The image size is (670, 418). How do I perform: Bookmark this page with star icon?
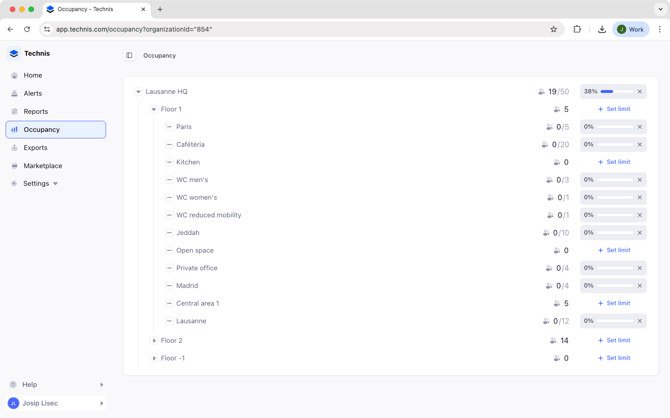[553, 29]
